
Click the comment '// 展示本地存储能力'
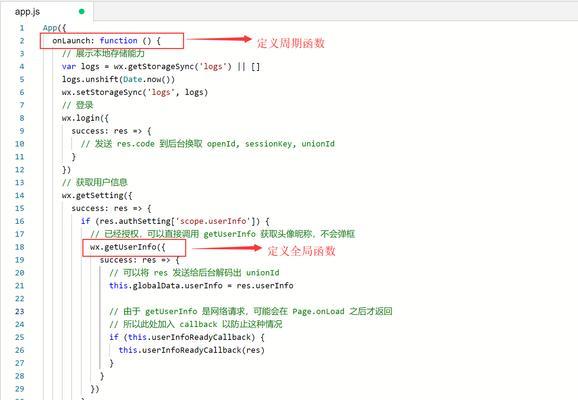click(103, 53)
